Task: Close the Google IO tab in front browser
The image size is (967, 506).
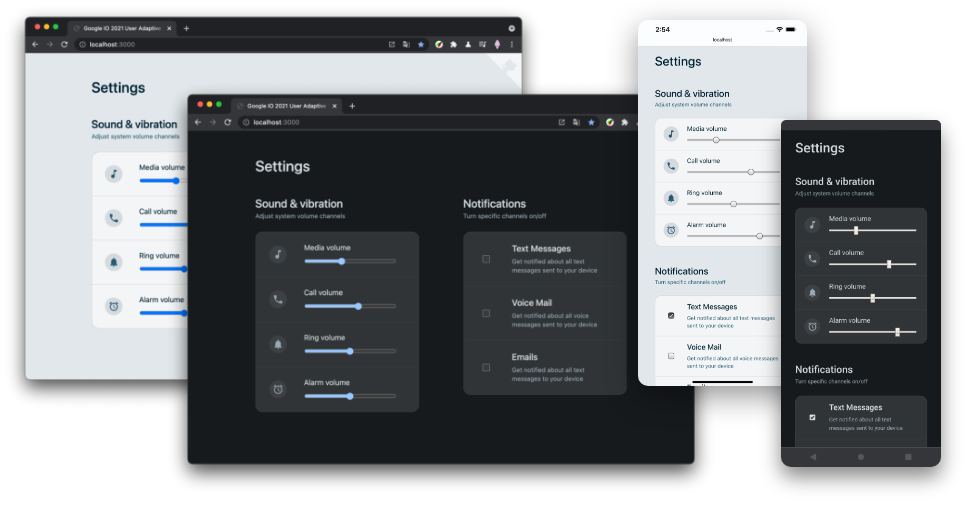Action: pyautogui.click(x=335, y=106)
